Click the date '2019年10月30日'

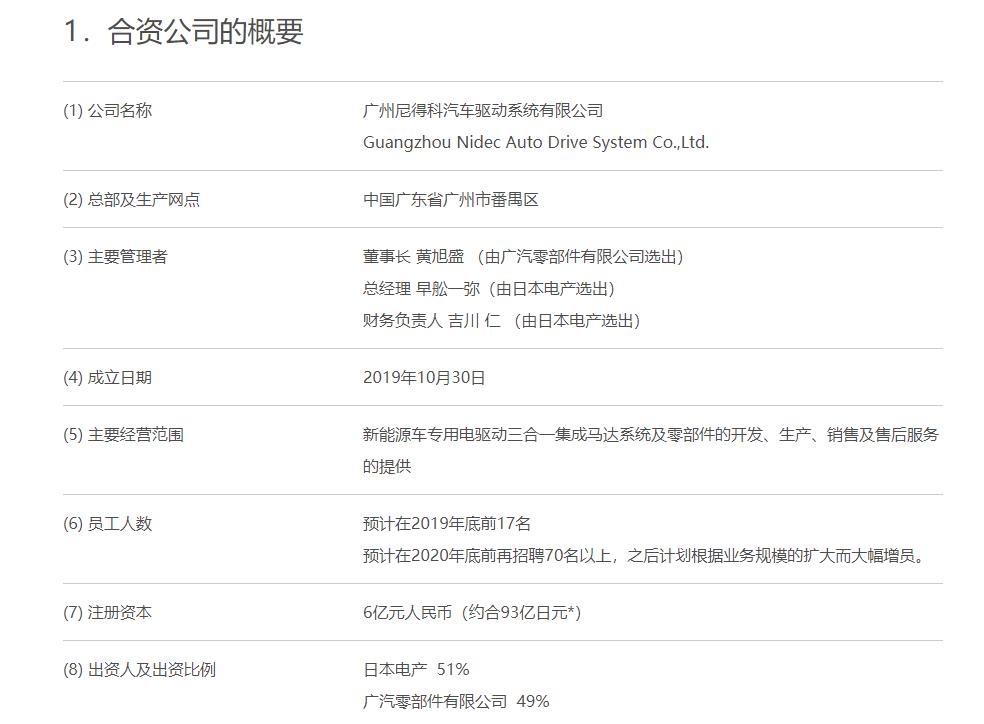424,378
